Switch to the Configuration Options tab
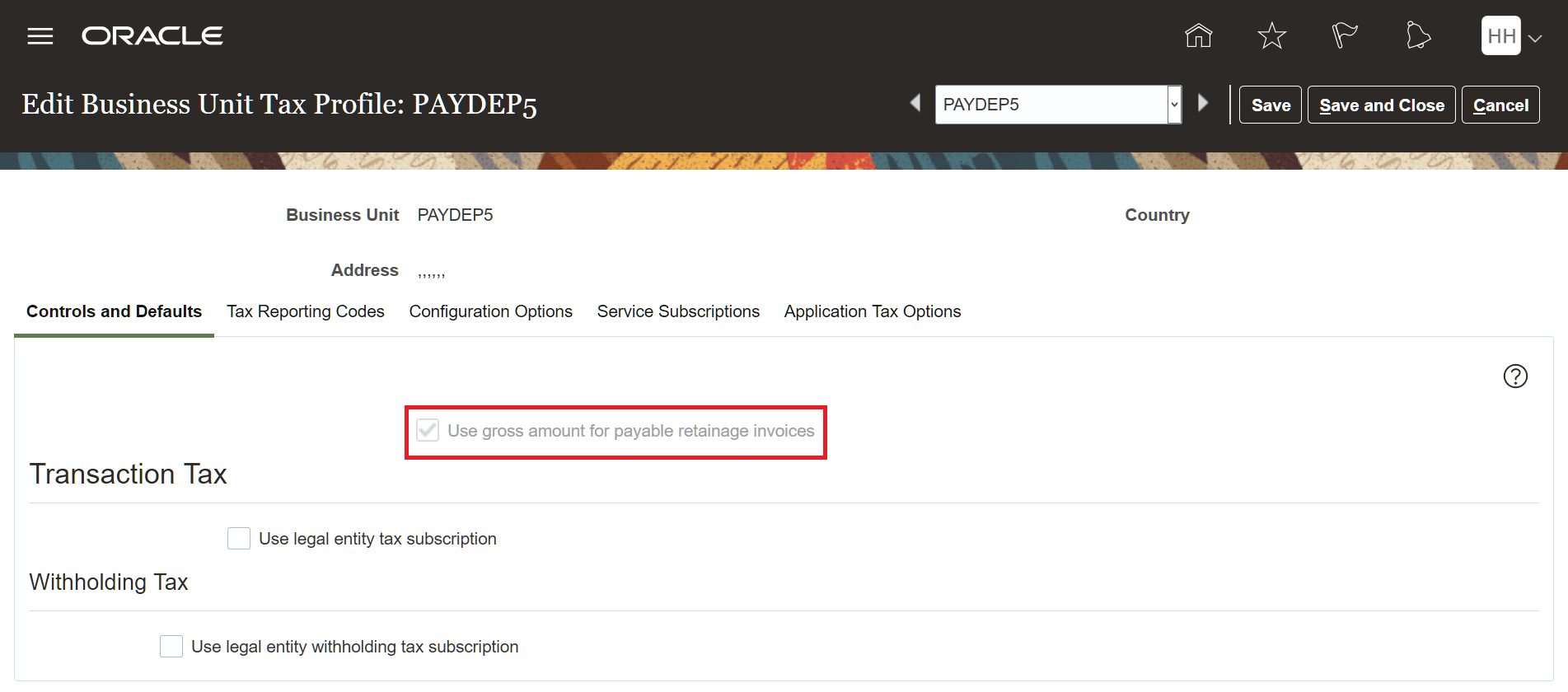 (x=491, y=311)
